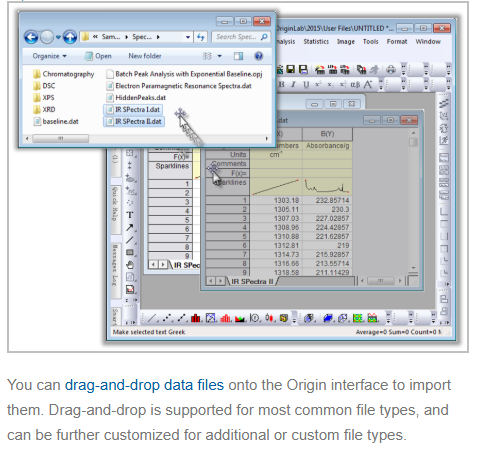Viewport: 480px width, 470px height.
Task: Expand the address bar history dropdown
Action: [188, 37]
